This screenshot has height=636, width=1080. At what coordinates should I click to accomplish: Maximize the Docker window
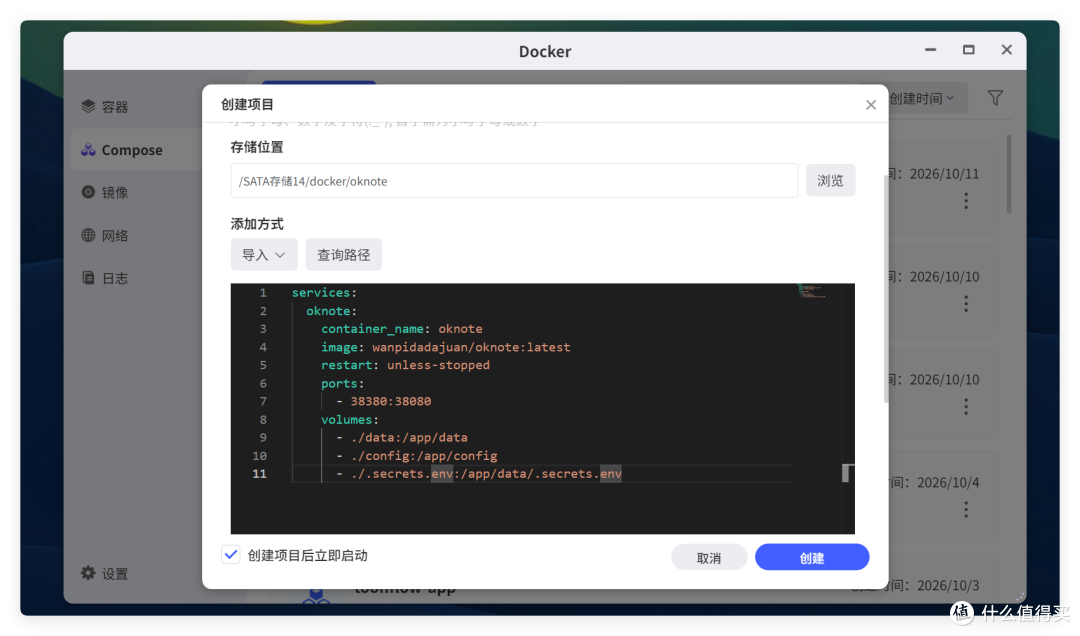(x=968, y=50)
